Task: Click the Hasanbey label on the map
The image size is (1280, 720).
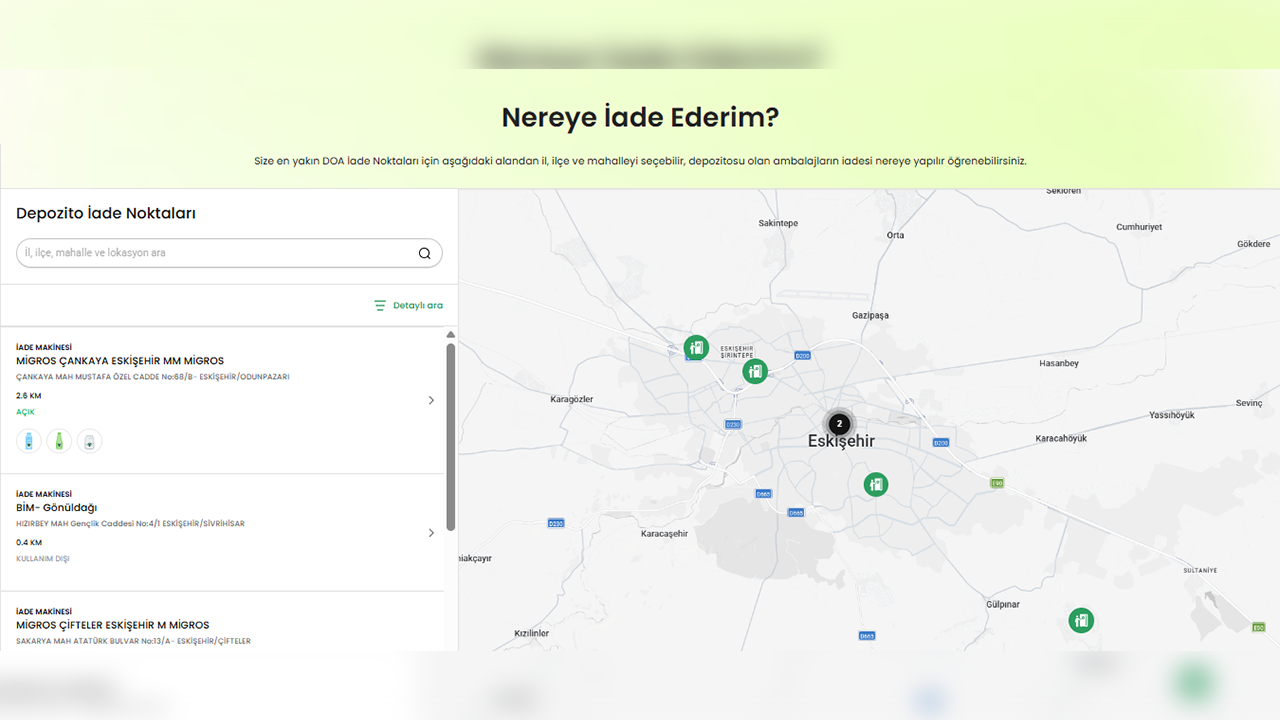Action: (x=1059, y=363)
